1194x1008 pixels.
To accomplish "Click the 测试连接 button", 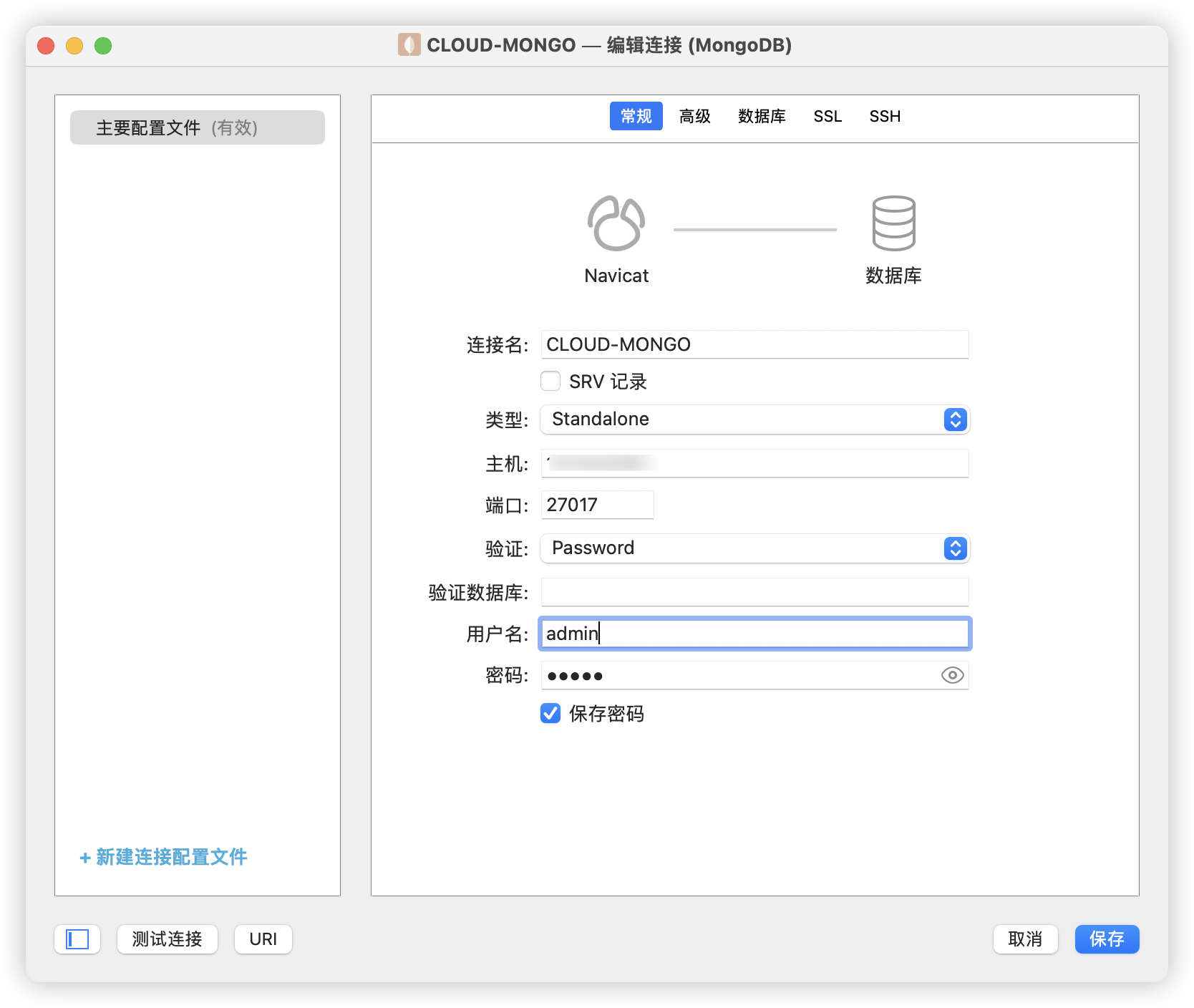I will pos(168,939).
